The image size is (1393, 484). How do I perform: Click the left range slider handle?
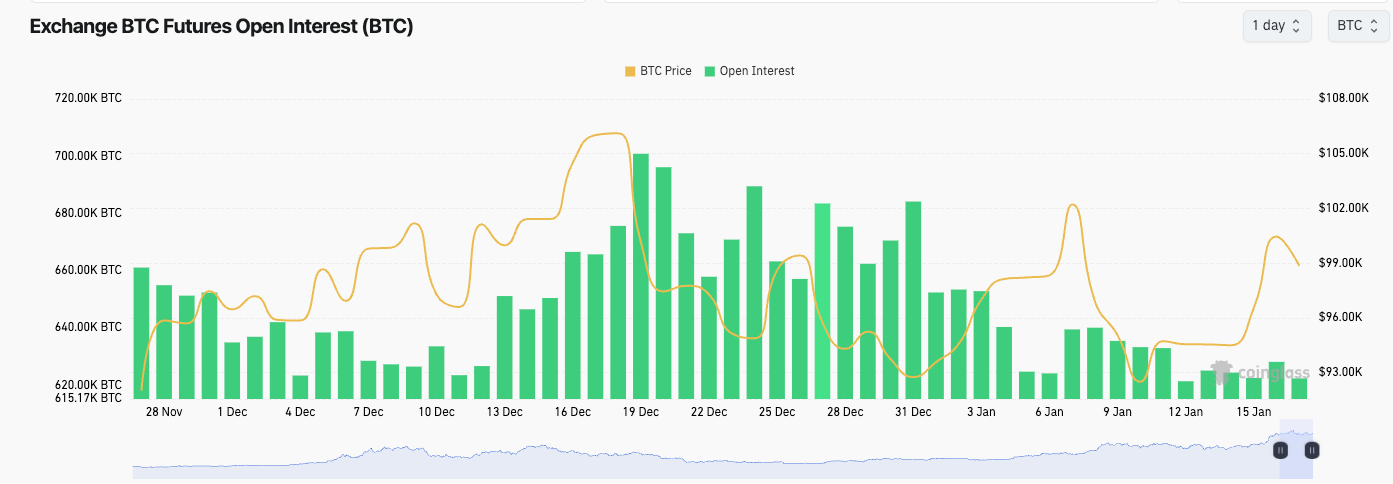pyautogui.click(x=1280, y=450)
